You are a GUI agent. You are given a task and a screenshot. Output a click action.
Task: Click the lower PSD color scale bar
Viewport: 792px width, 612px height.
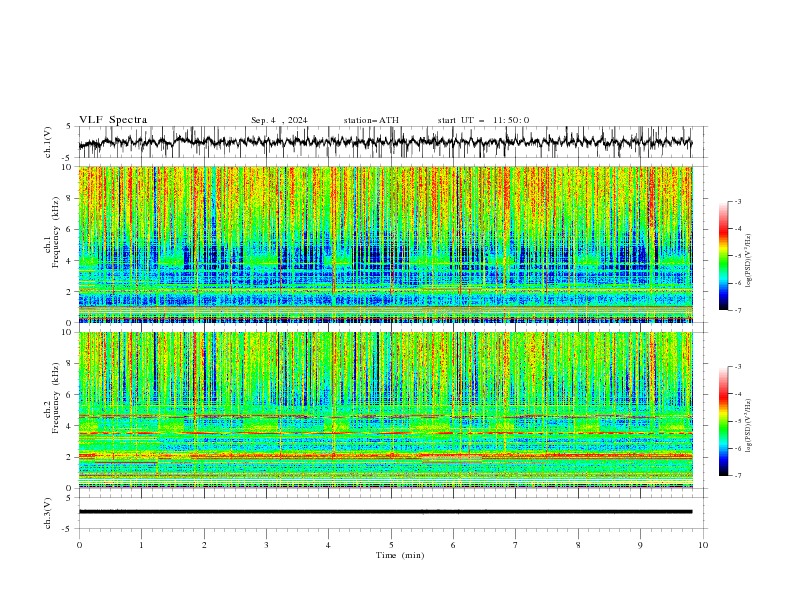(723, 421)
